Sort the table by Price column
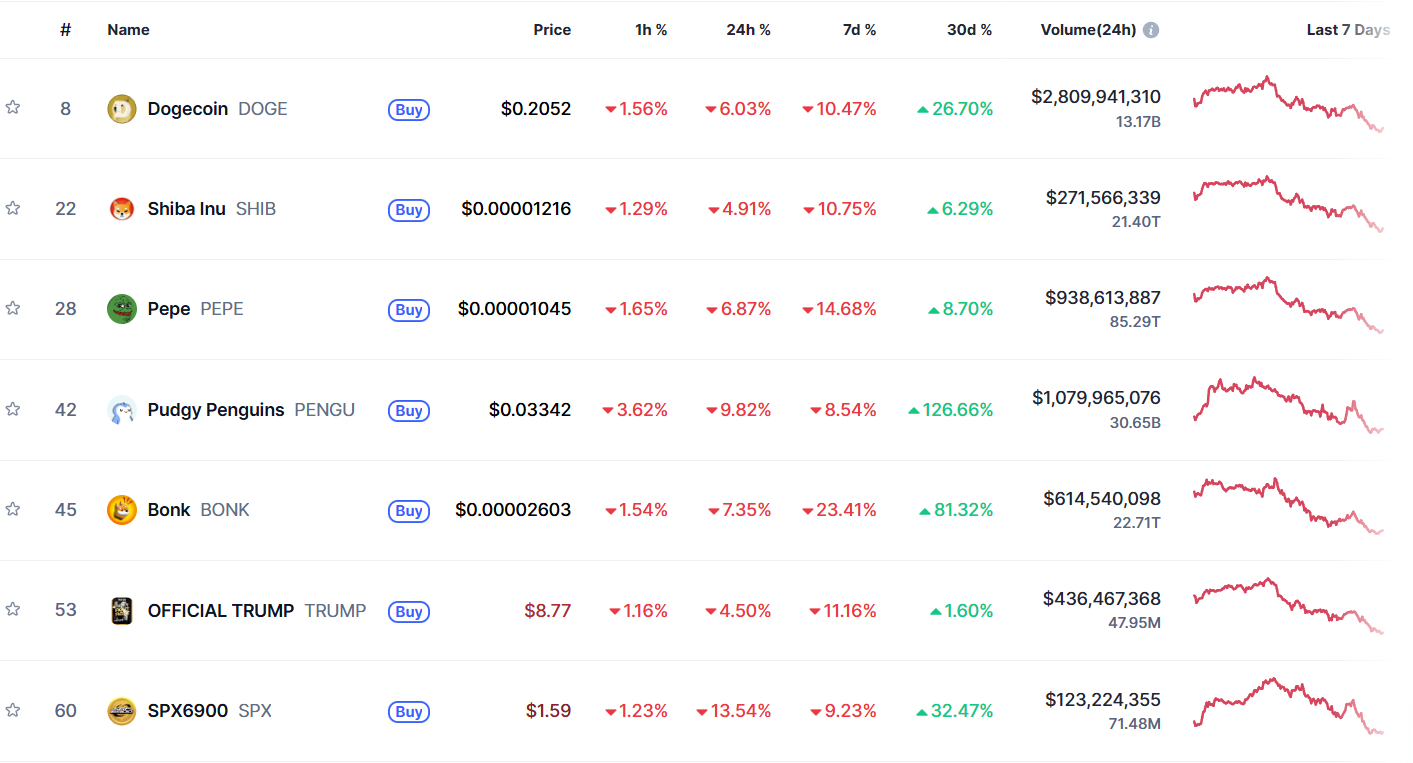Image resolution: width=1413 pixels, height=763 pixels. 552,29
